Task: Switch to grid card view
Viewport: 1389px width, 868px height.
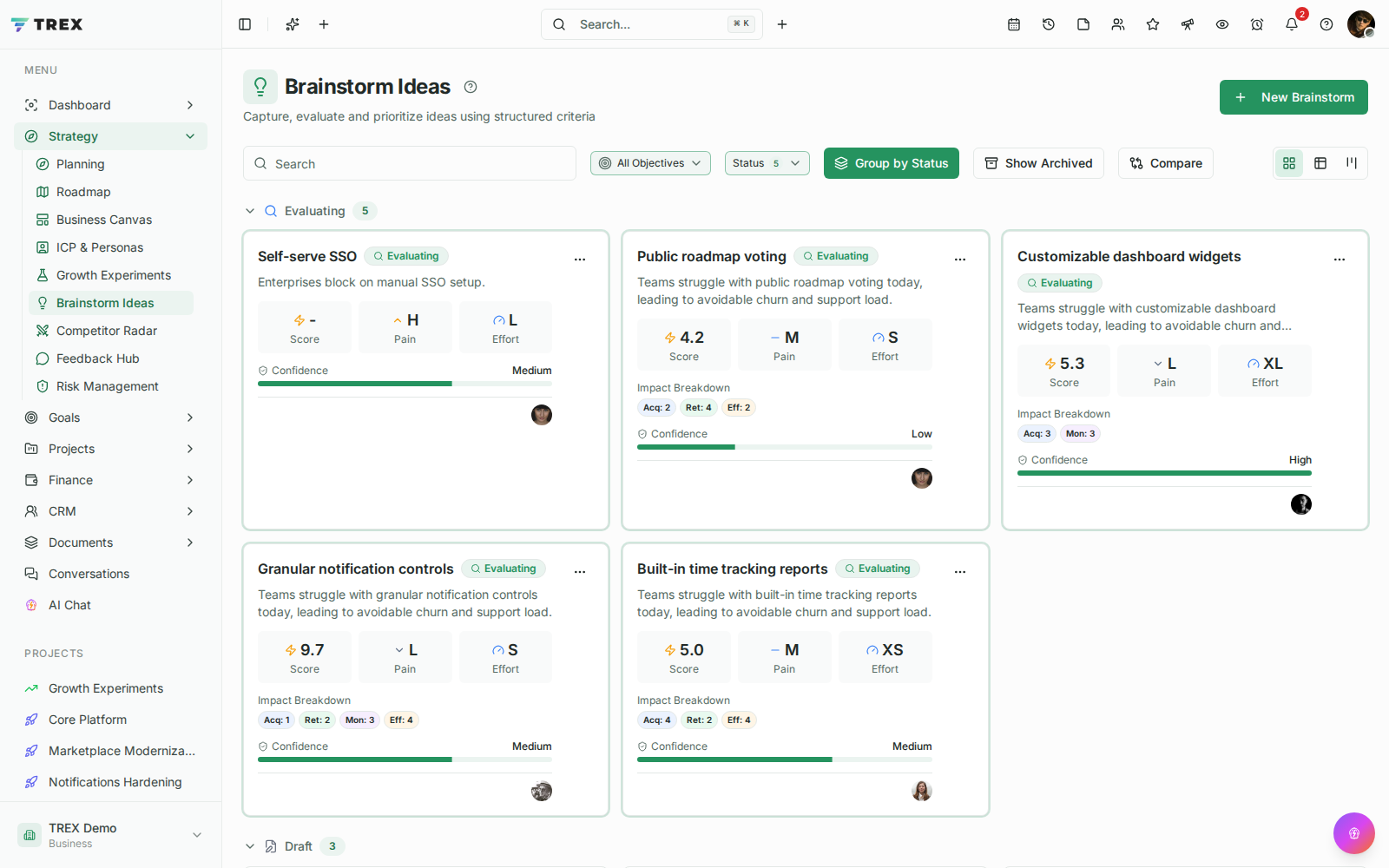Action: pos(1289,163)
